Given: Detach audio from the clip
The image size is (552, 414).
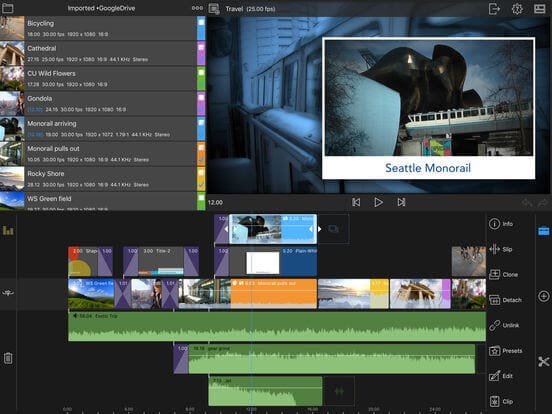Looking at the screenshot, I should (505, 300).
